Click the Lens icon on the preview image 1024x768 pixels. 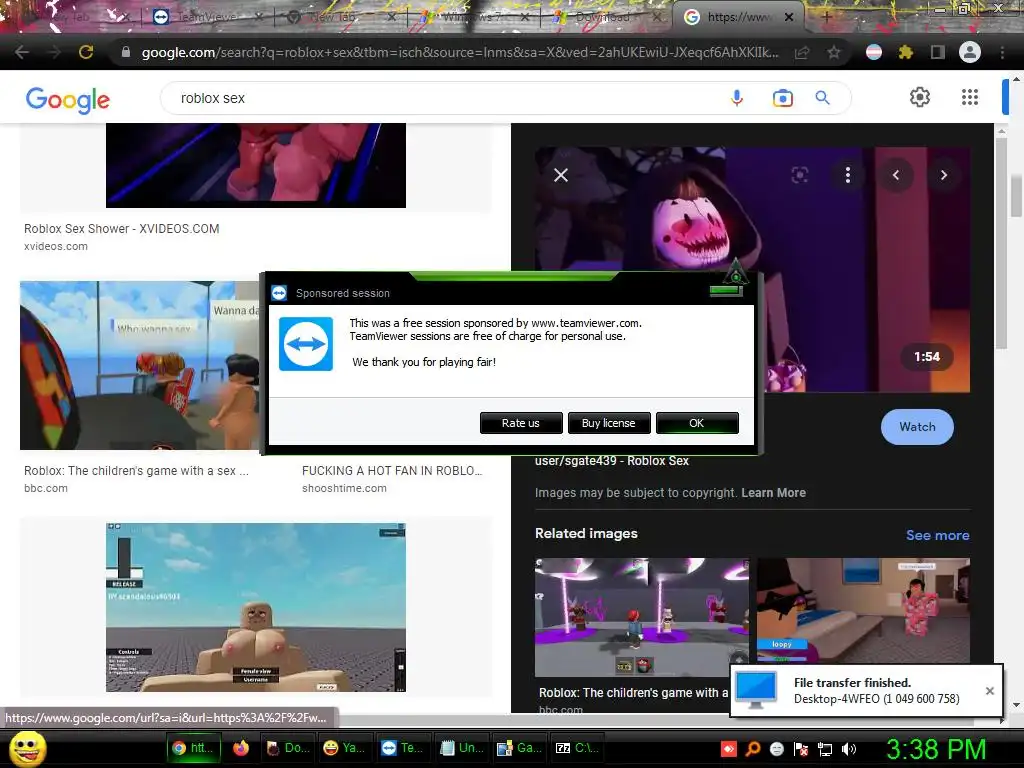pos(799,175)
